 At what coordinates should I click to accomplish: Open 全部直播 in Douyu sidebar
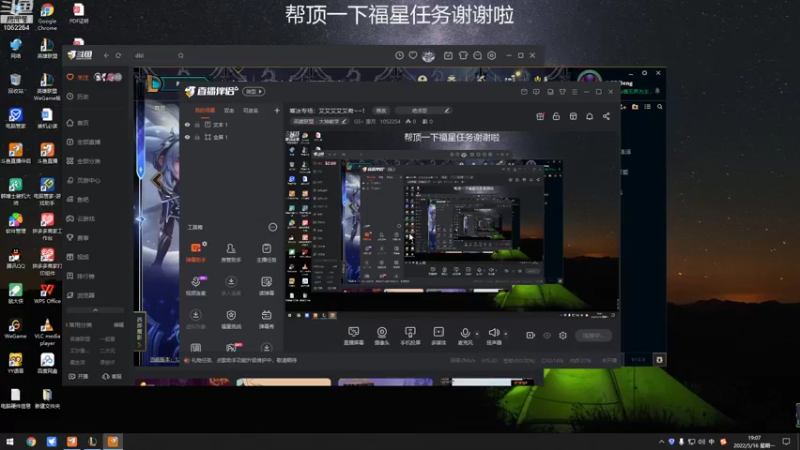click(84, 142)
